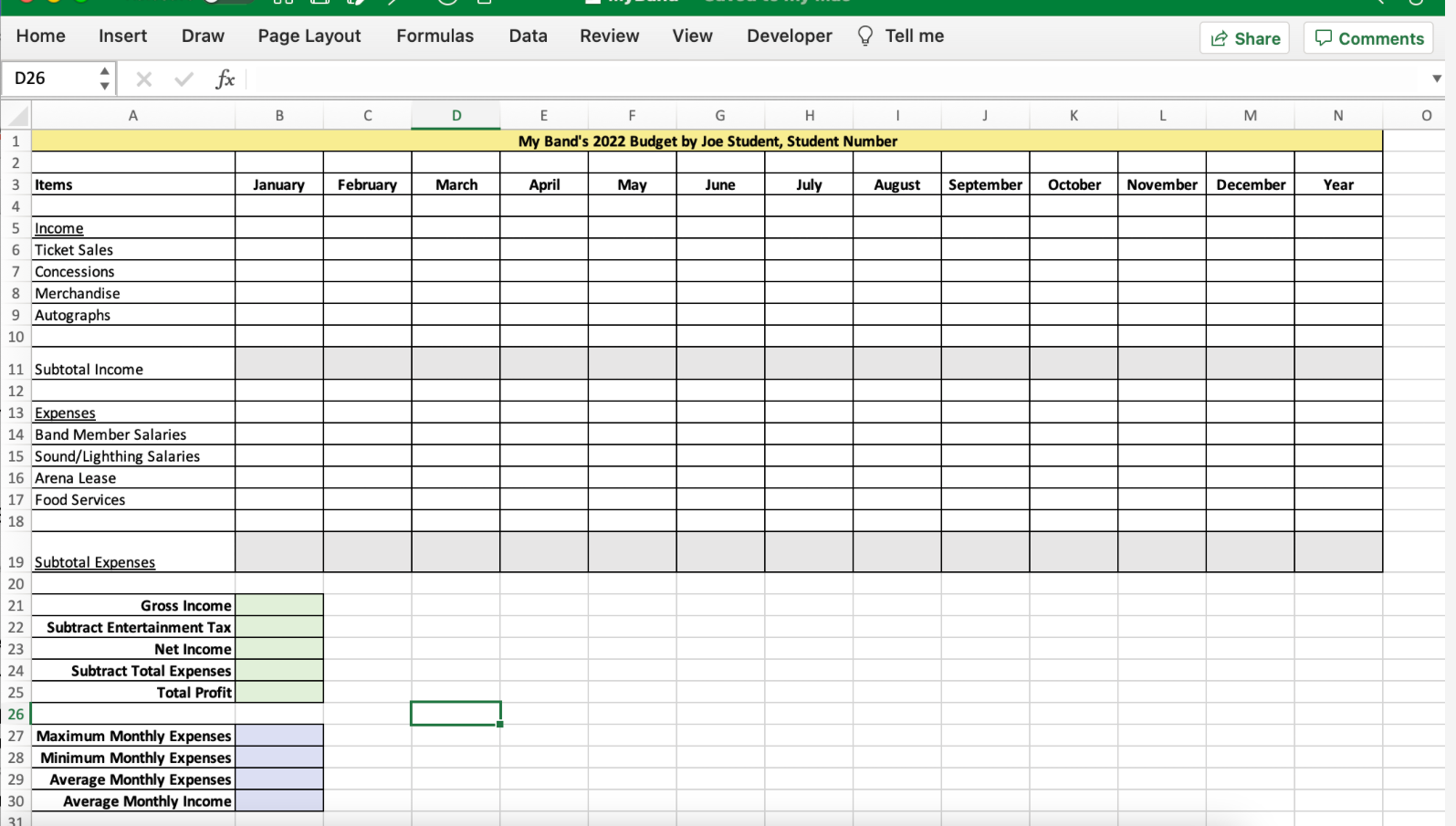Select column A header
The width and height of the screenshot is (1456, 826).
(133, 116)
